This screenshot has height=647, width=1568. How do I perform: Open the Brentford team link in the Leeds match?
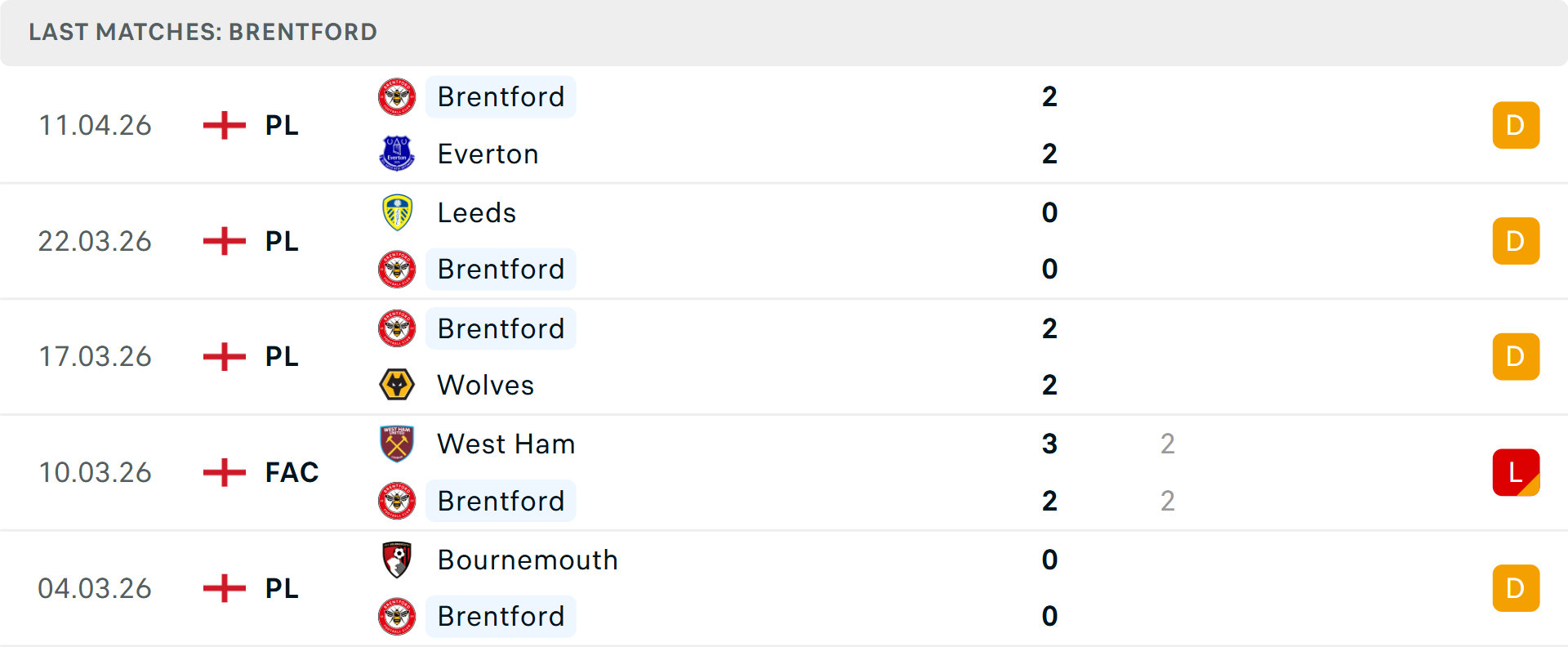[501, 269]
